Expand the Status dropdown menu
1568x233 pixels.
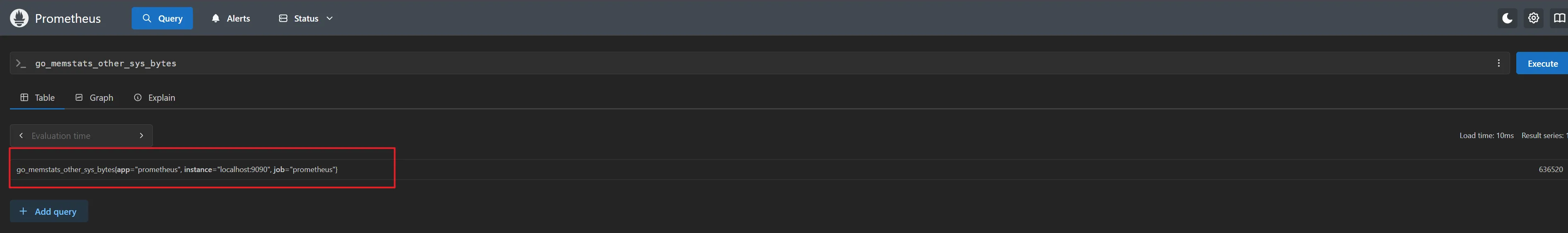coord(306,18)
